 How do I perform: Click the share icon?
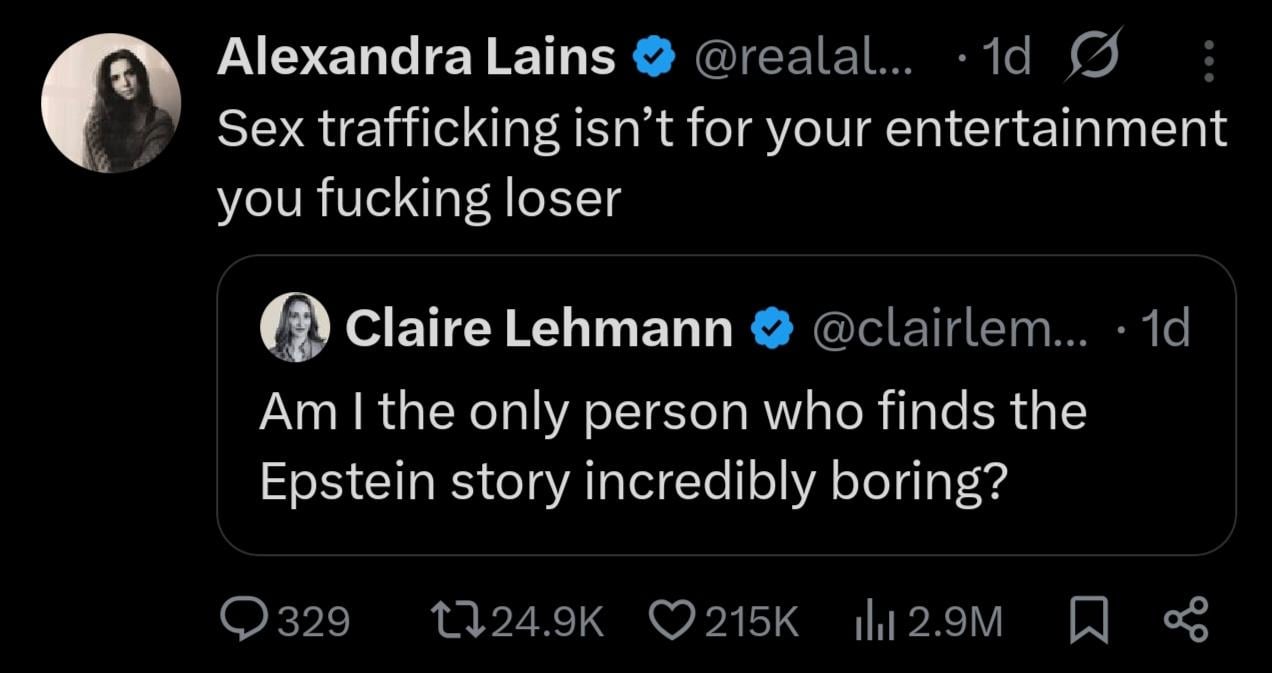click(x=1188, y=620)
